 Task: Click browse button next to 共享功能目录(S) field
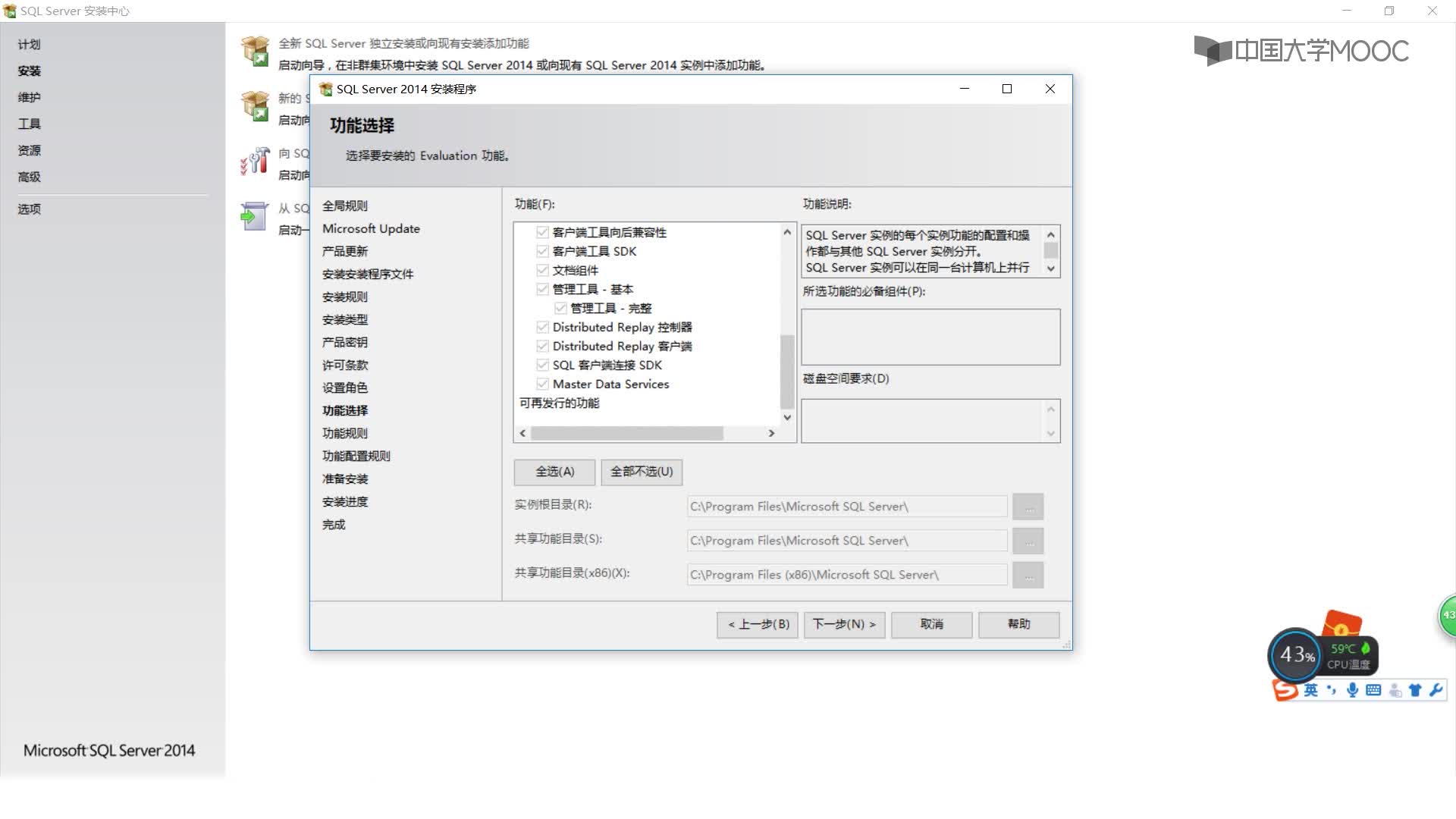pos(1028,541)
